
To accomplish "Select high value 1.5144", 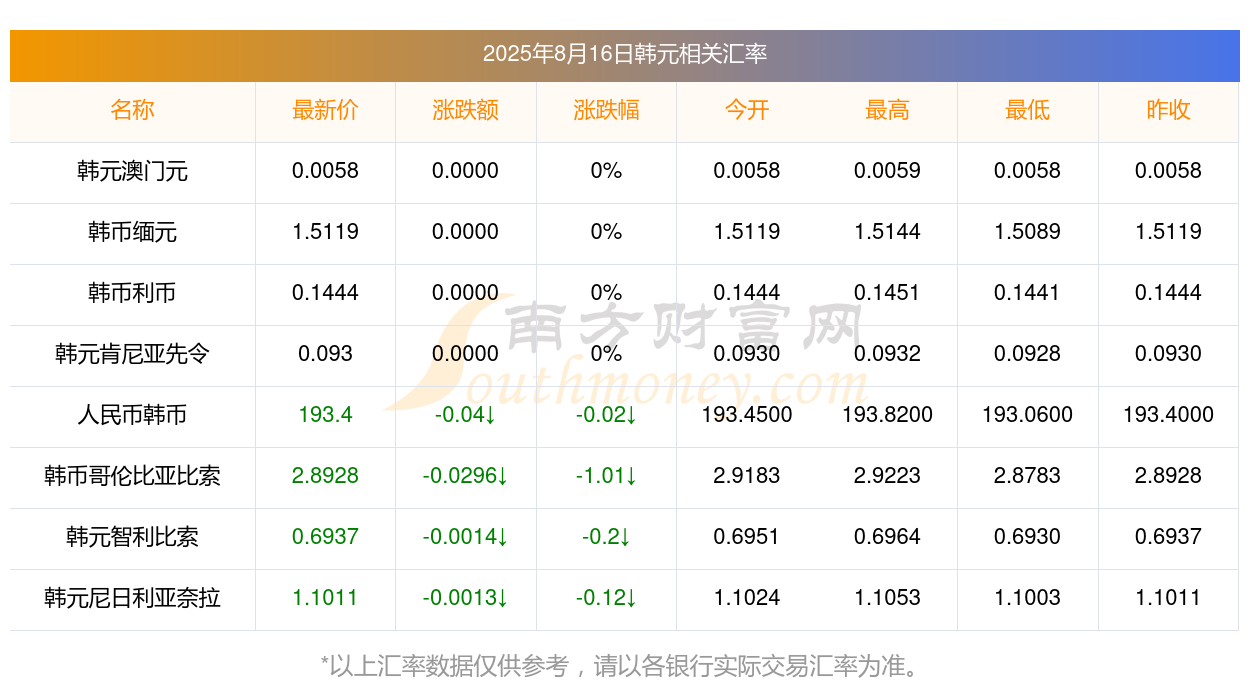I will (x=887, y=232).
